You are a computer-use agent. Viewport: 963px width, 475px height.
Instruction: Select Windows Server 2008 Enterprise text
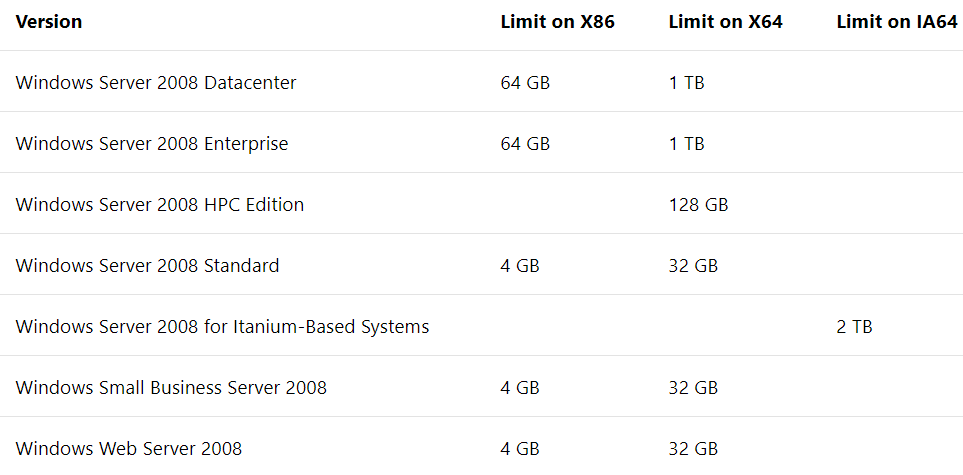[152, 144]
